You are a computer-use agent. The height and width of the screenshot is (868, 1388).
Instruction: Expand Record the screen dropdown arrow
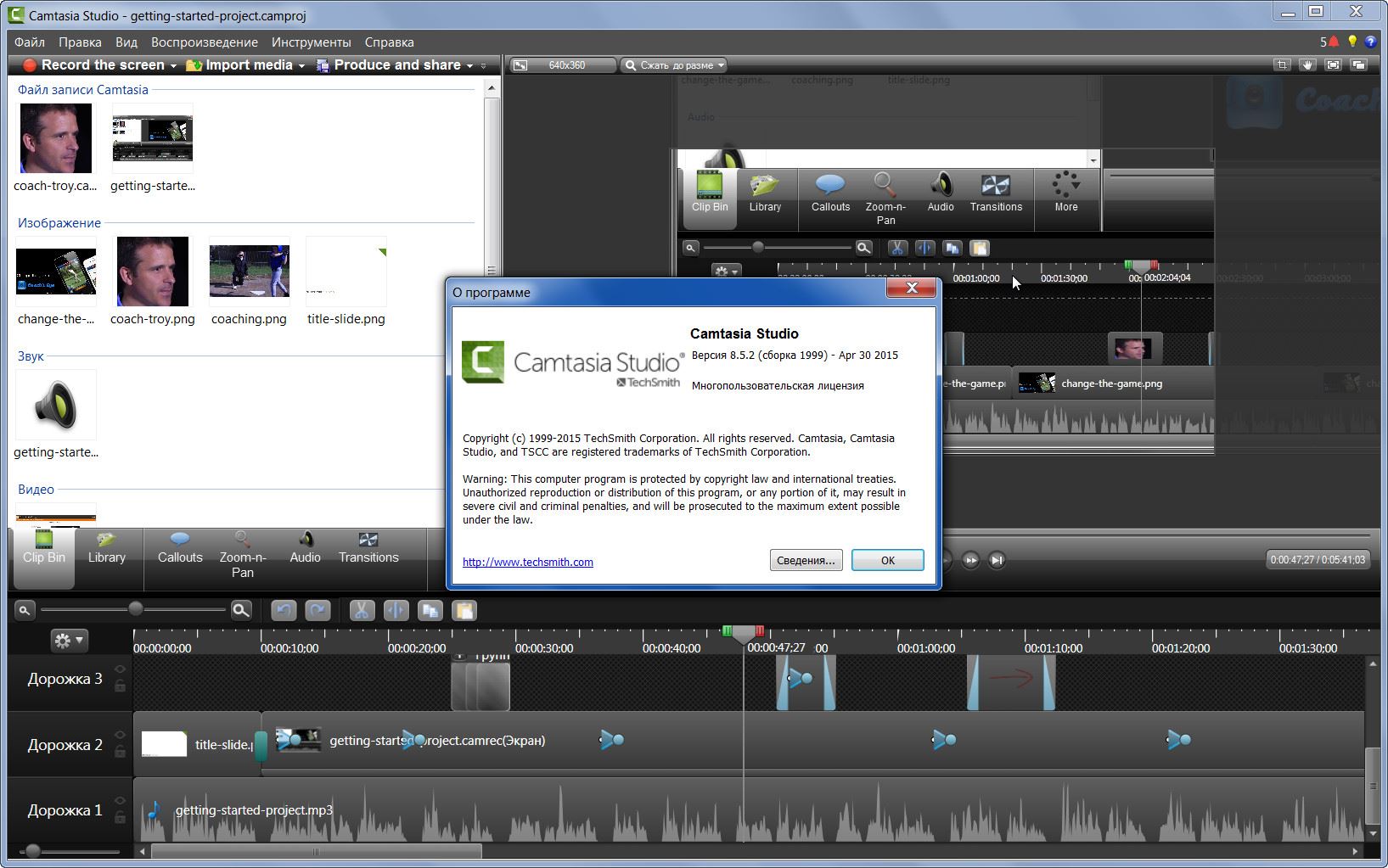[x=173, y=66]
